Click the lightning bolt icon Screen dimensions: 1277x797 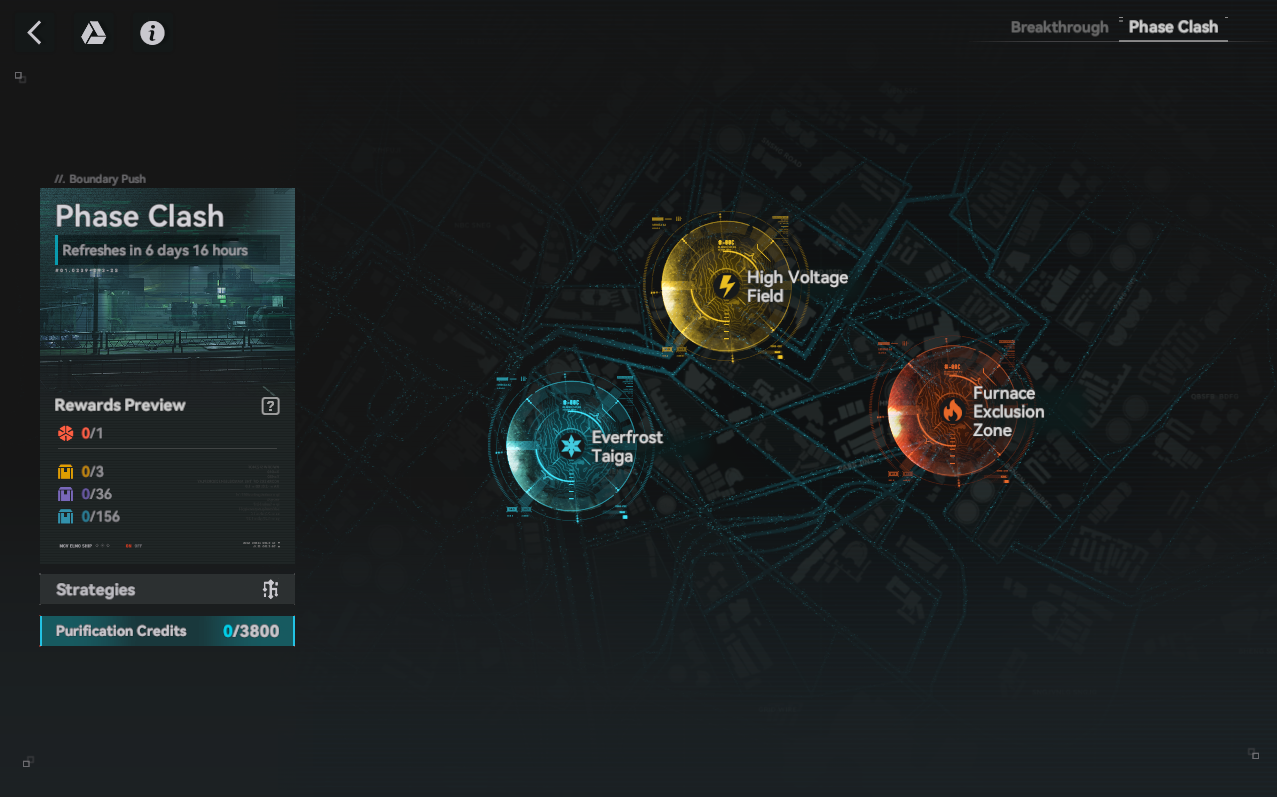tap(727, 287)
